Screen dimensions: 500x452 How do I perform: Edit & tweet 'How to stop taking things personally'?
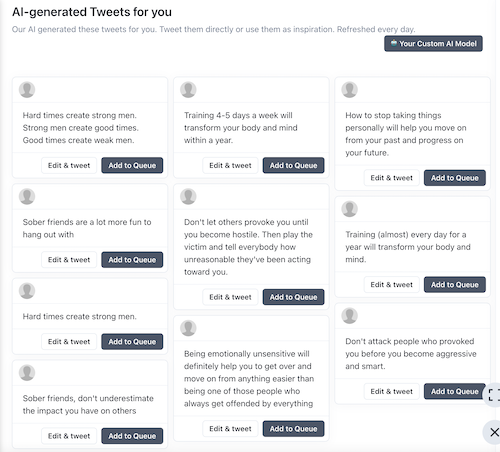(x=392, y=178)
